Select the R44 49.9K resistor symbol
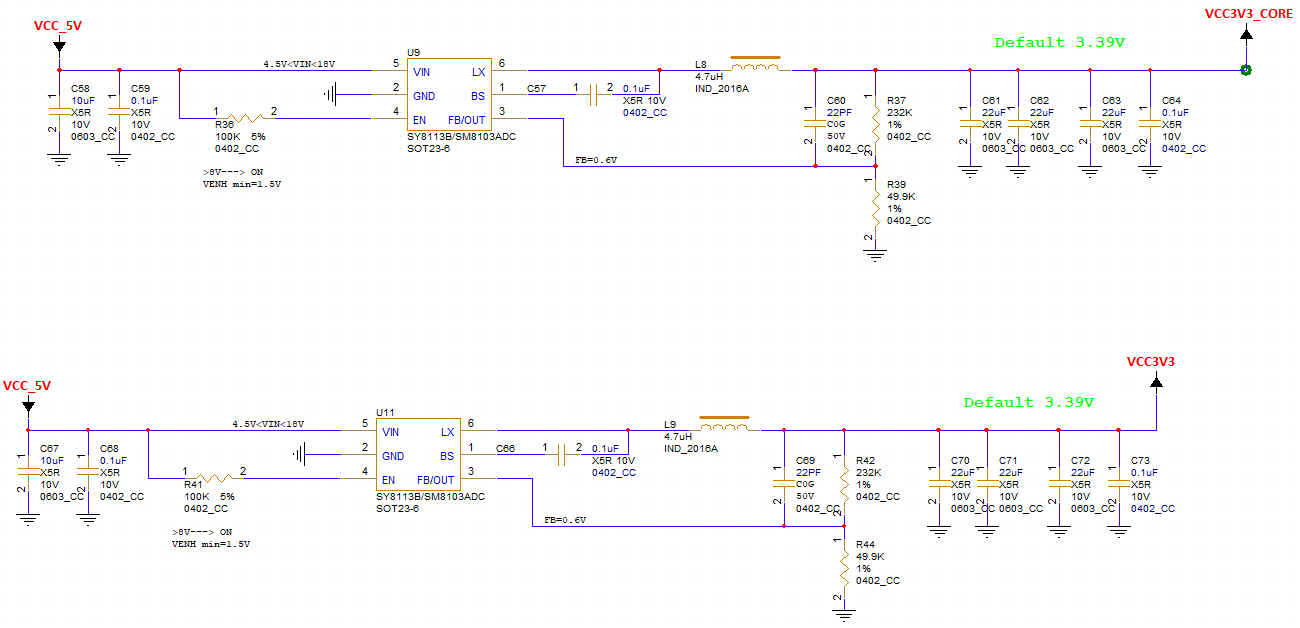 845,568
